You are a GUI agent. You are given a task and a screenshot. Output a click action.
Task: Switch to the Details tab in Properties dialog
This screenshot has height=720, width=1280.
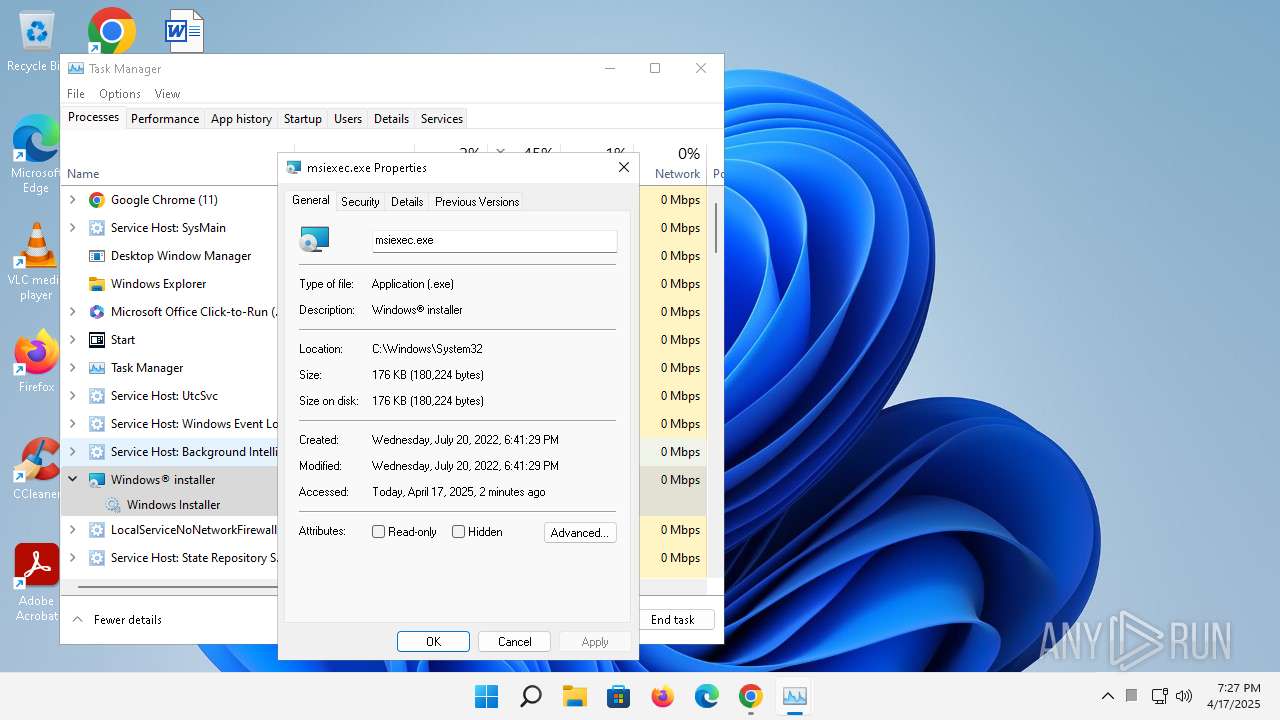point(407,202)
